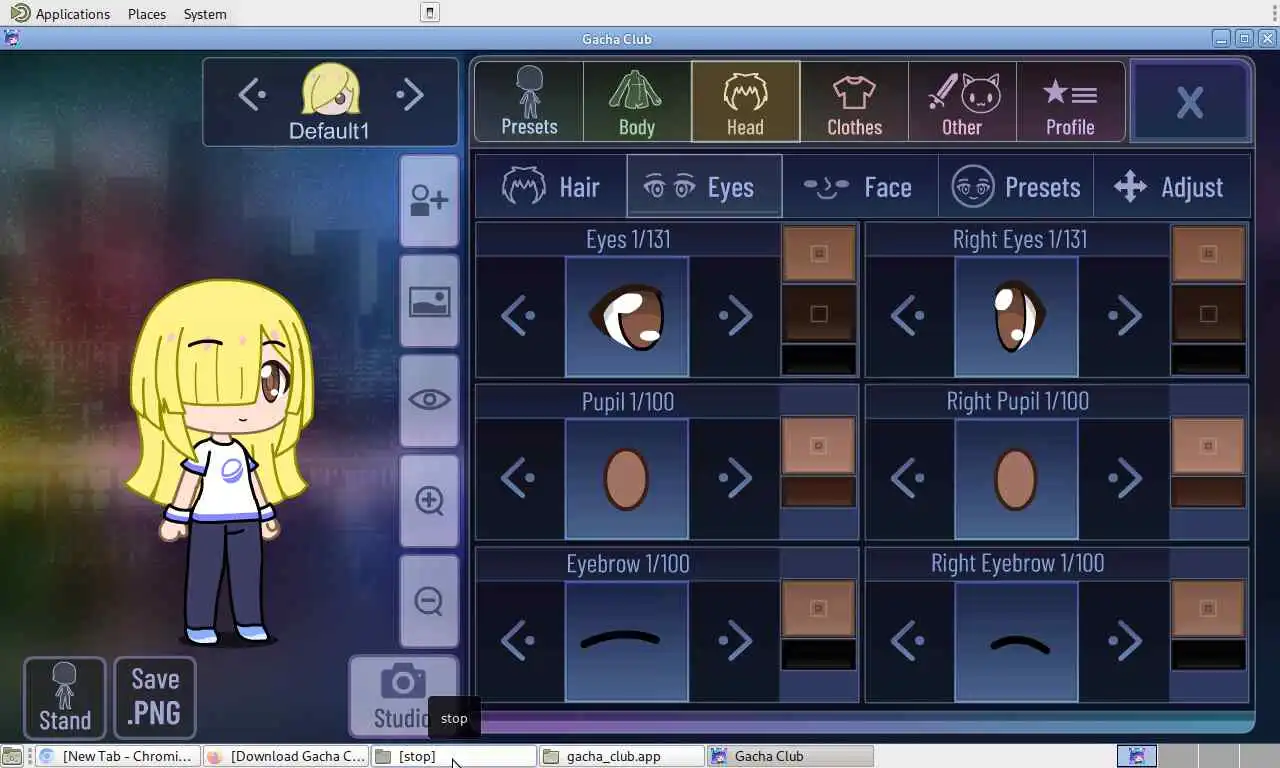Image resolution: width=1280 pixels, height=768 pixels.
Task: Switch to Face sub-tab
Action: point(859,187)
